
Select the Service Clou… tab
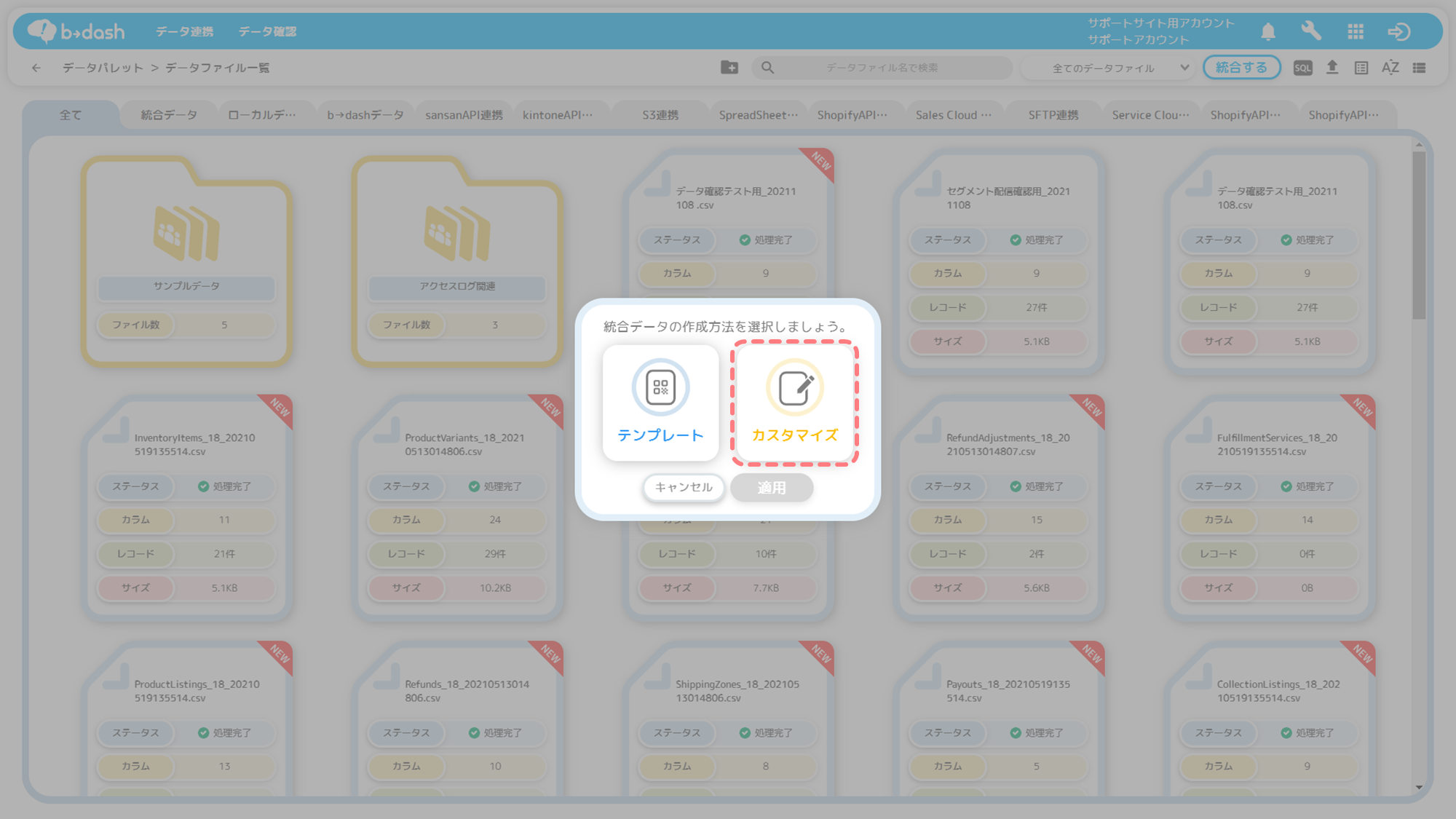click(x=1151, y=115)
